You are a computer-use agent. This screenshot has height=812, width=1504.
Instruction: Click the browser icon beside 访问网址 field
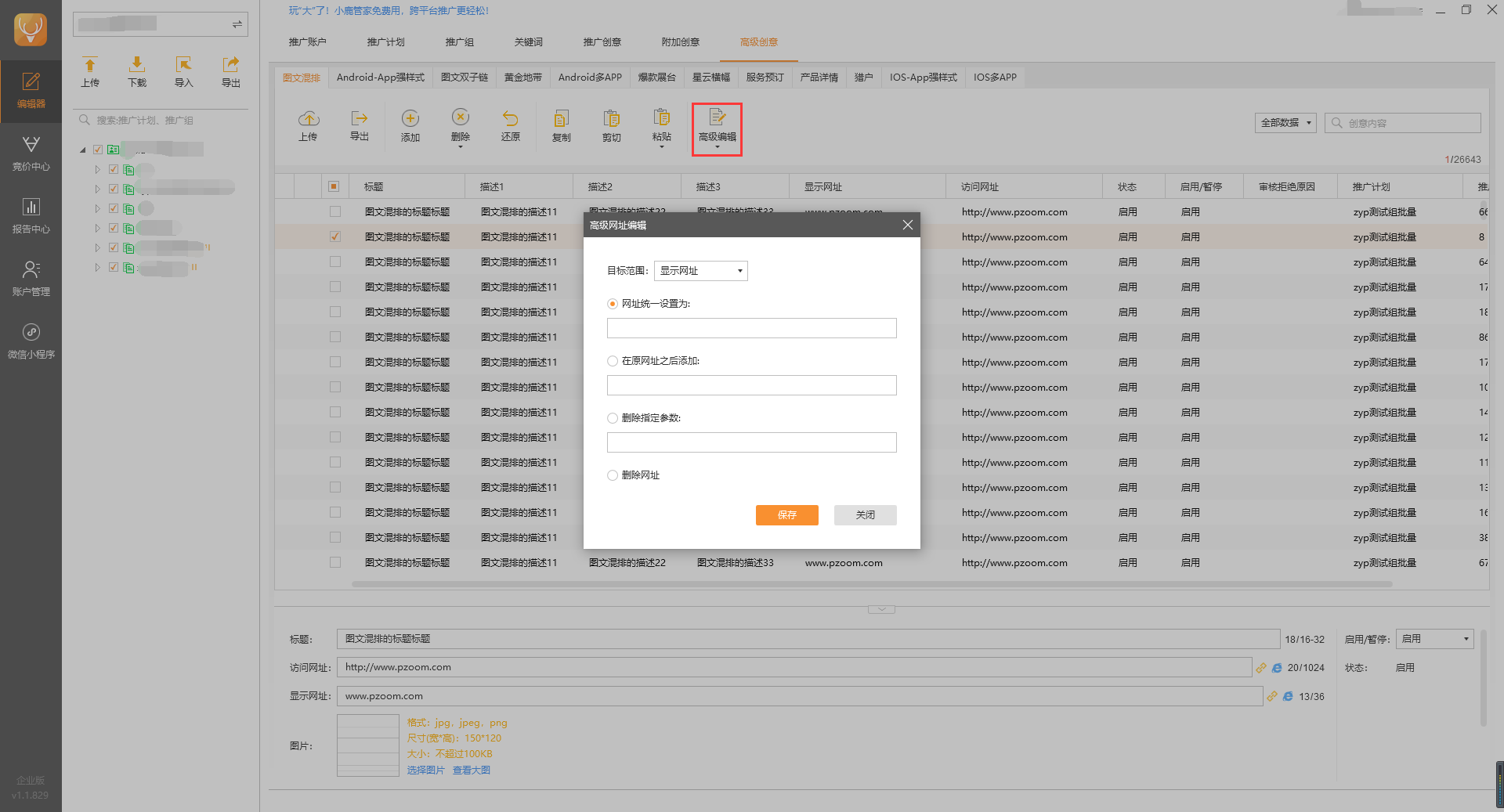click(1277, 668)
